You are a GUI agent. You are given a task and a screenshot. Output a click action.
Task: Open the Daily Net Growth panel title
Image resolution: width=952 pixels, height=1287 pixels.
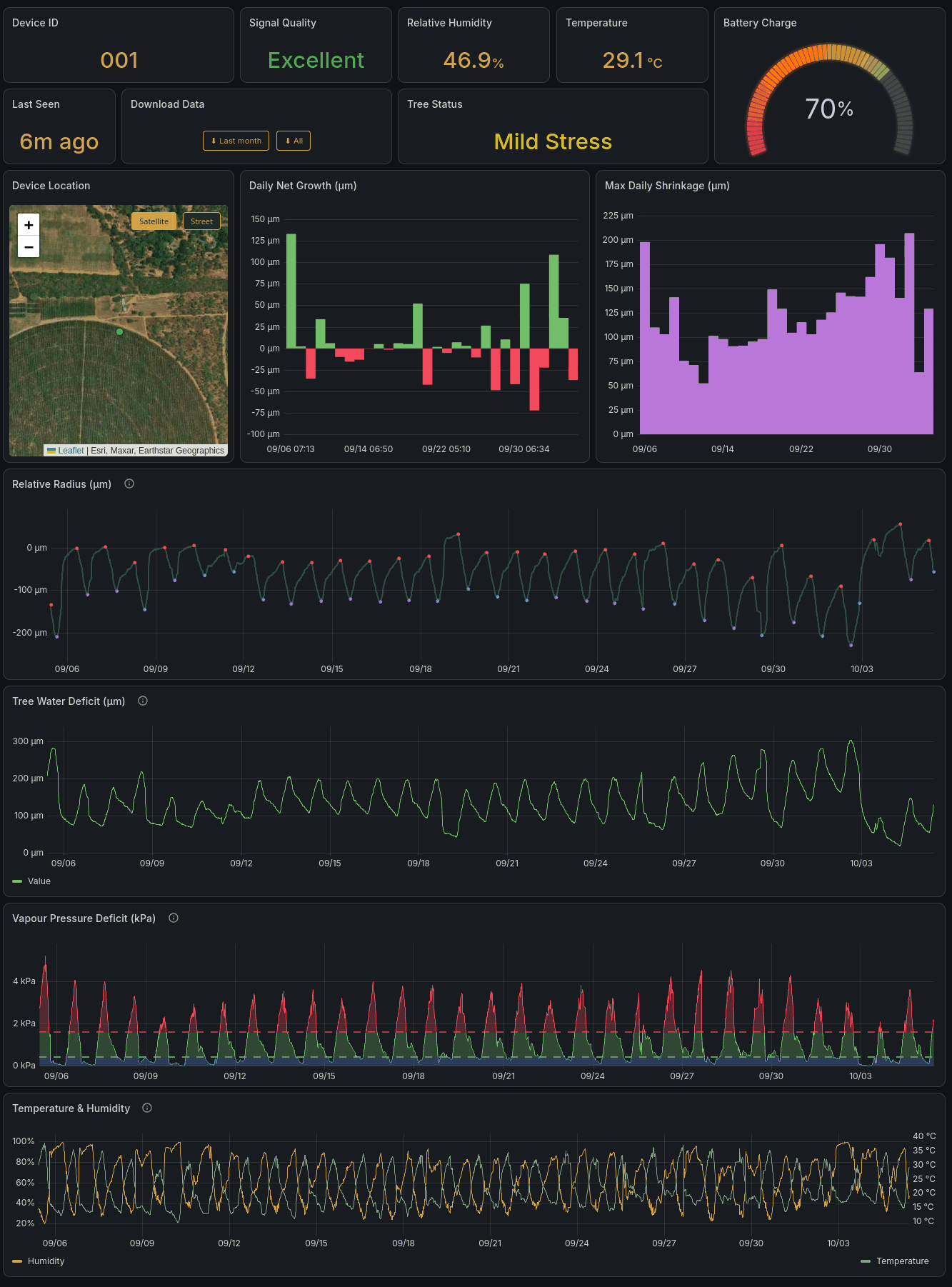(x=303, y=186)
